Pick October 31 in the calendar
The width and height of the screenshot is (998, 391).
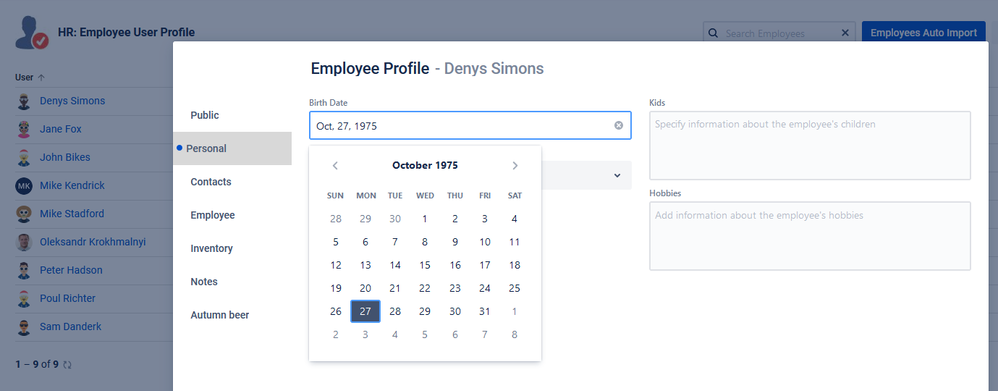pyautogui.click(x=484, y=311)
